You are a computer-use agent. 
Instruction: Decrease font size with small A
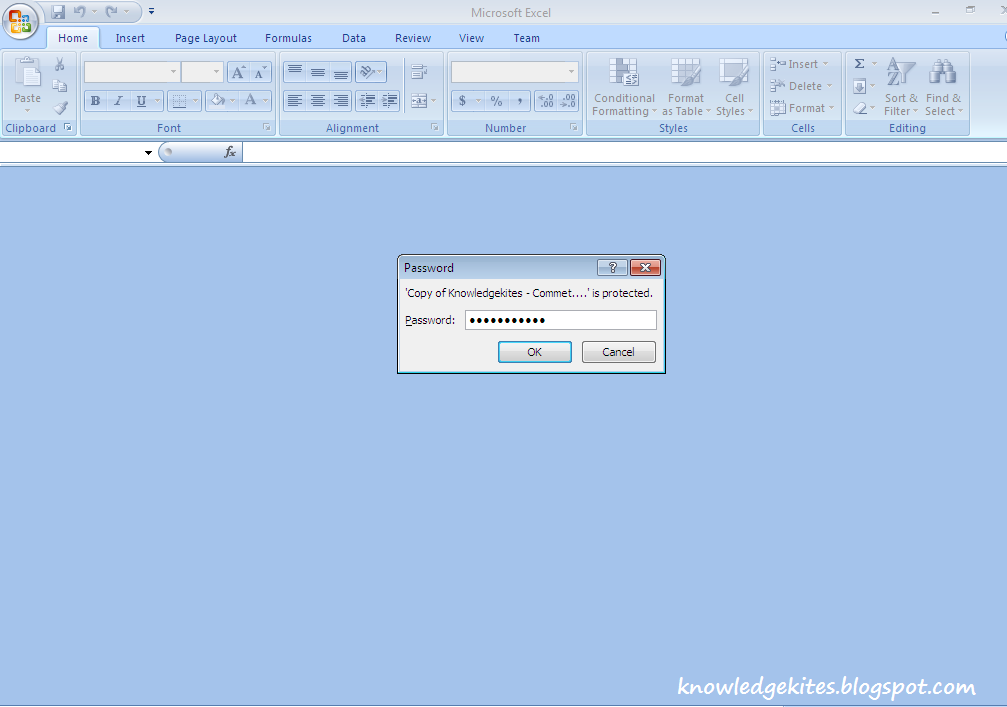point(260,73)
